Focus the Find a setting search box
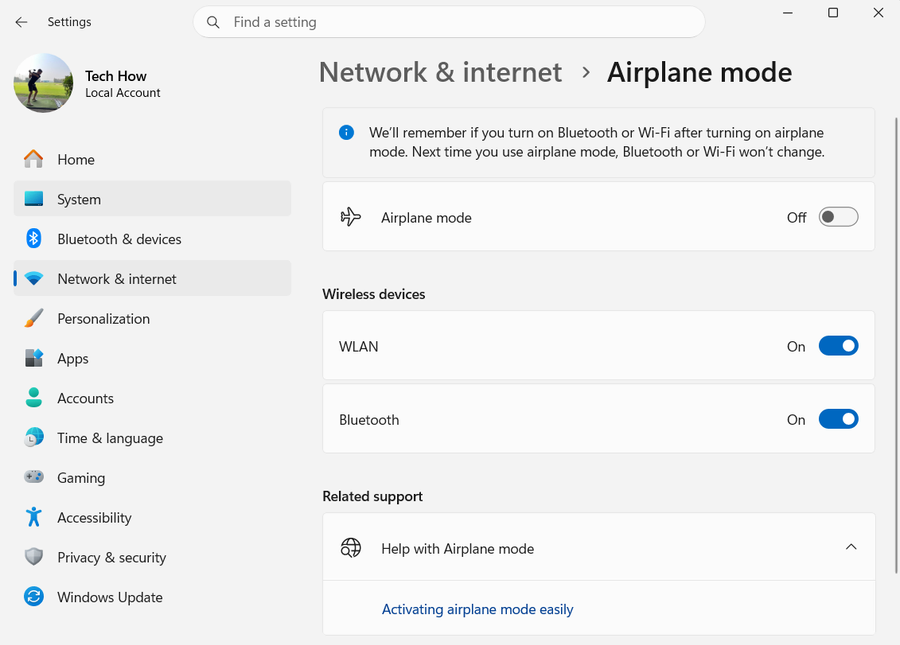900x645 pixels. coord(449,22)
